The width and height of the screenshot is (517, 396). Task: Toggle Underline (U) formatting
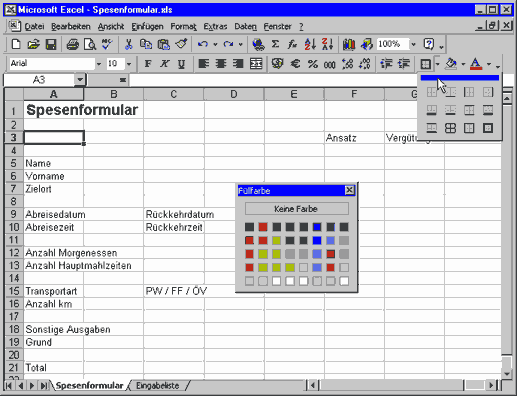pyautogui.click(x=181, y=64)
